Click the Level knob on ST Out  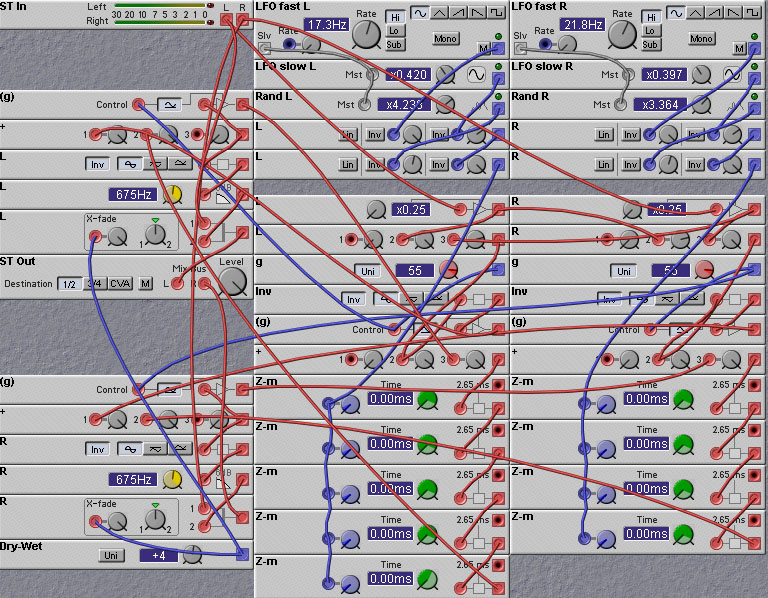232,282
